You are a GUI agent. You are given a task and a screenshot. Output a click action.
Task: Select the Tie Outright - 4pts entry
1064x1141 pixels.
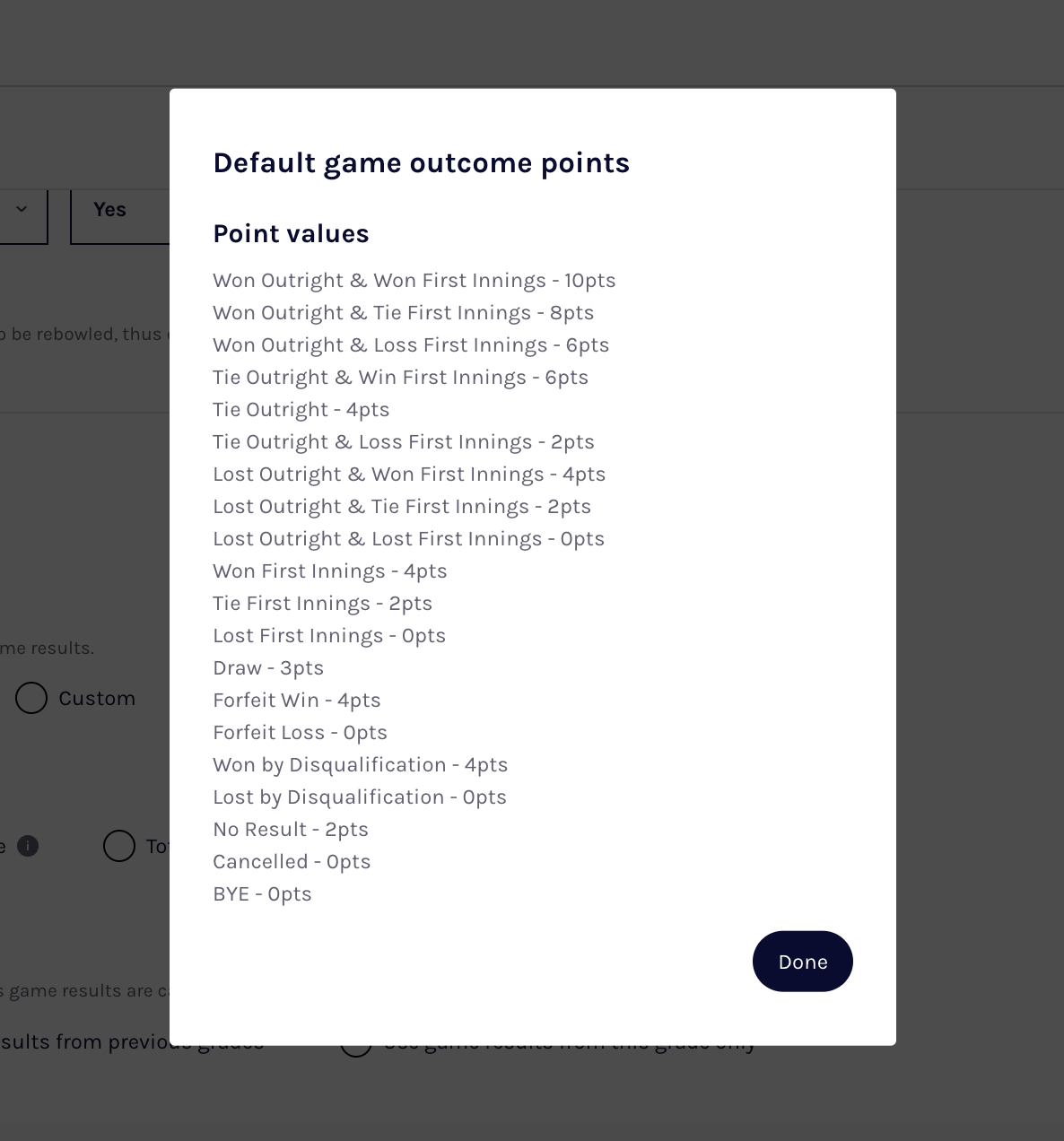tap(301, 409)
